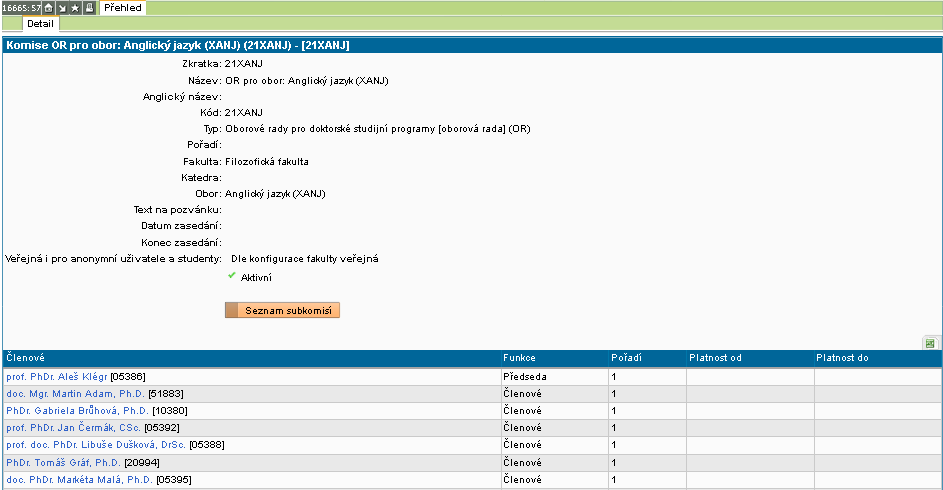Open prof. doc. PhDr. Libuše Dušková link
Screen dimensions: 943x490
(x=96, y=445)
